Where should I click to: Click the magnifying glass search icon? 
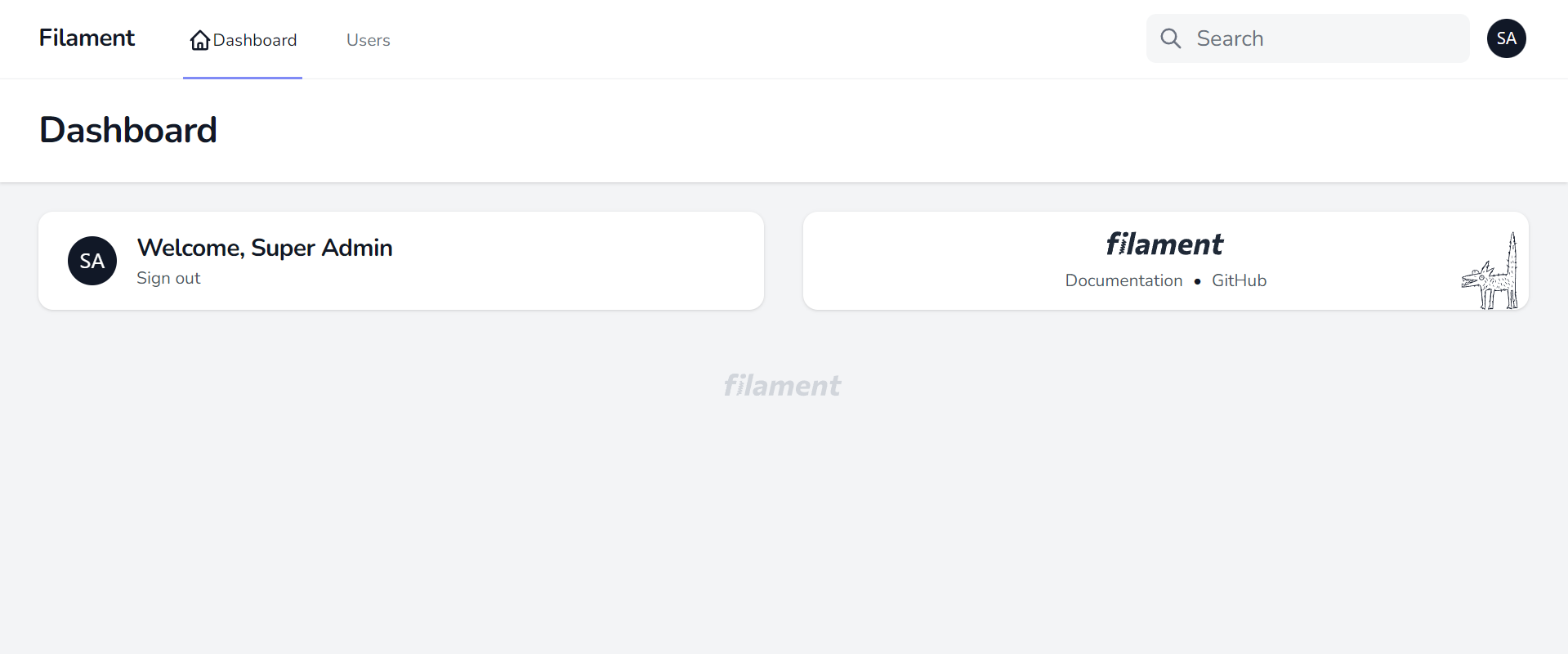(1170, 38)
